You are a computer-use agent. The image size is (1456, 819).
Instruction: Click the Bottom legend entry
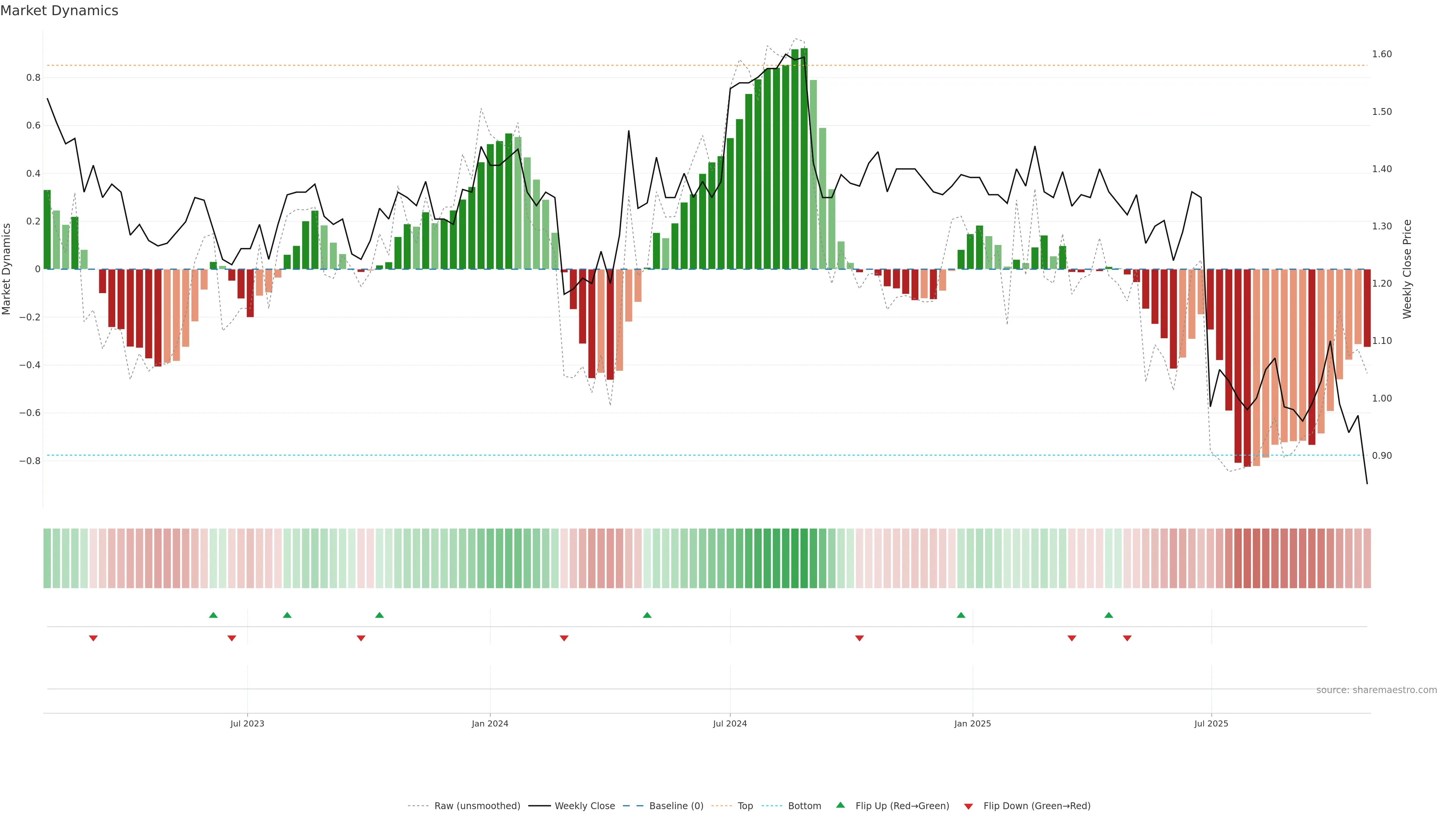pos(804,806)
